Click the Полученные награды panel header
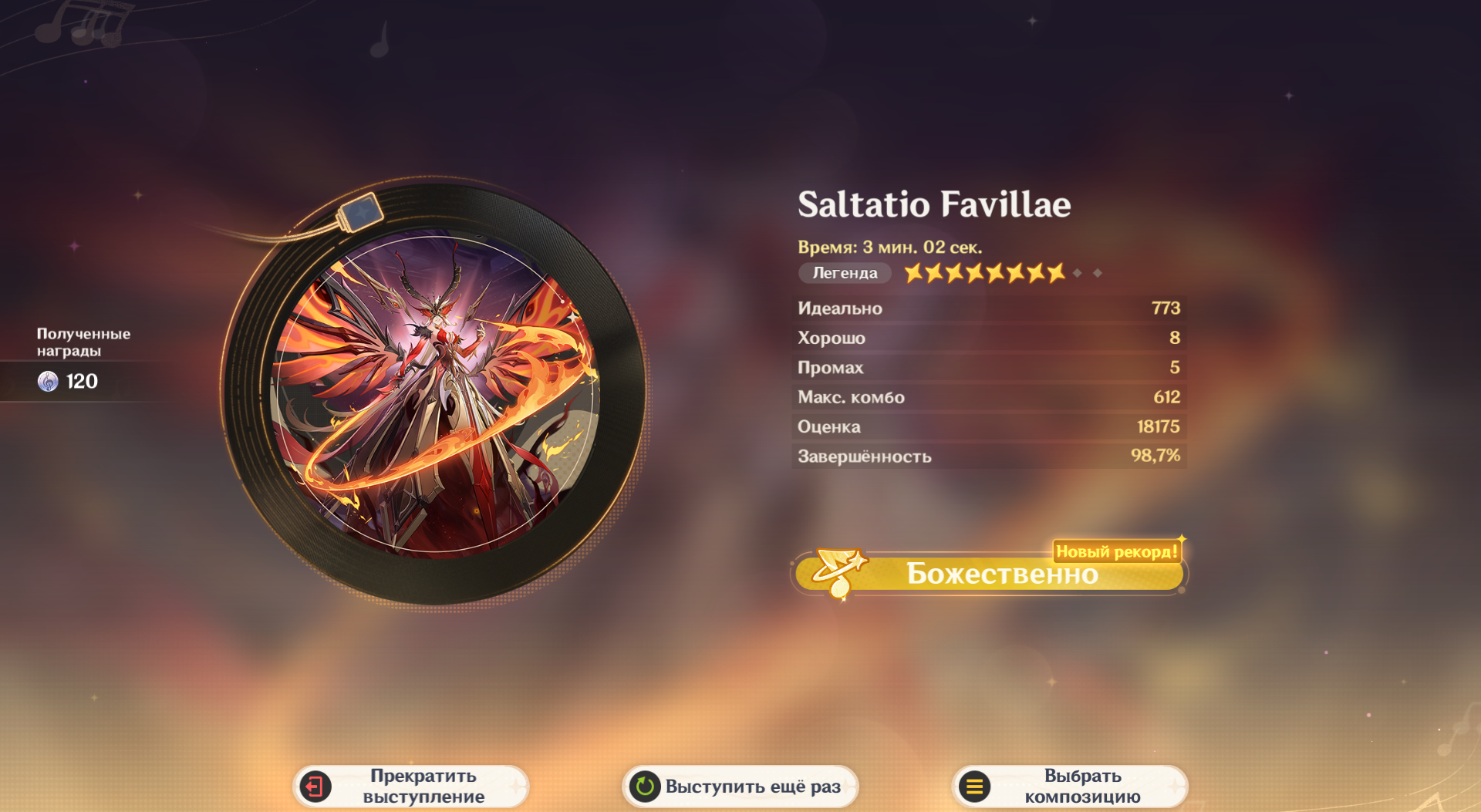1481x812 pixels. 83,342
